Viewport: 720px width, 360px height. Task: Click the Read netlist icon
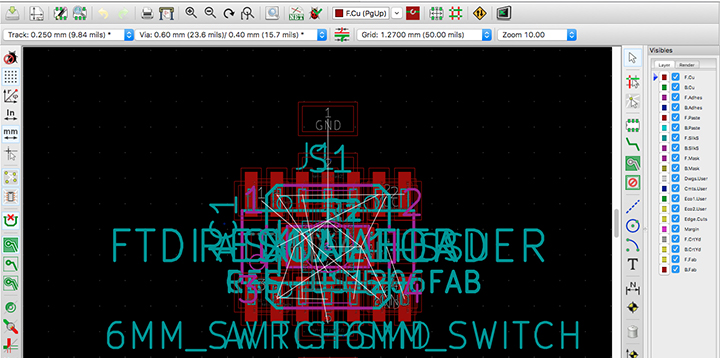click(296, 13)
